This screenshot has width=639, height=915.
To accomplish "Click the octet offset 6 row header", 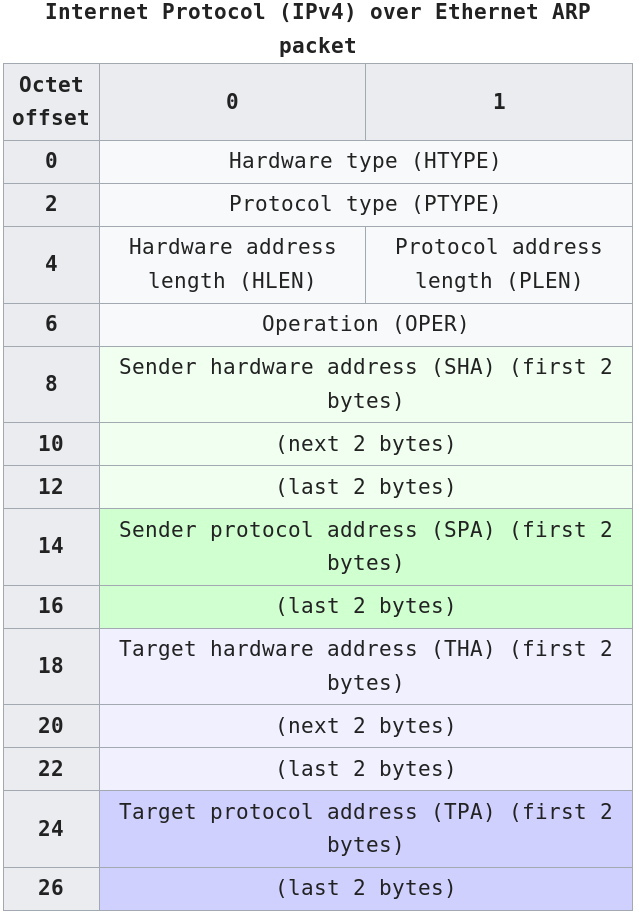I will 51,324.
